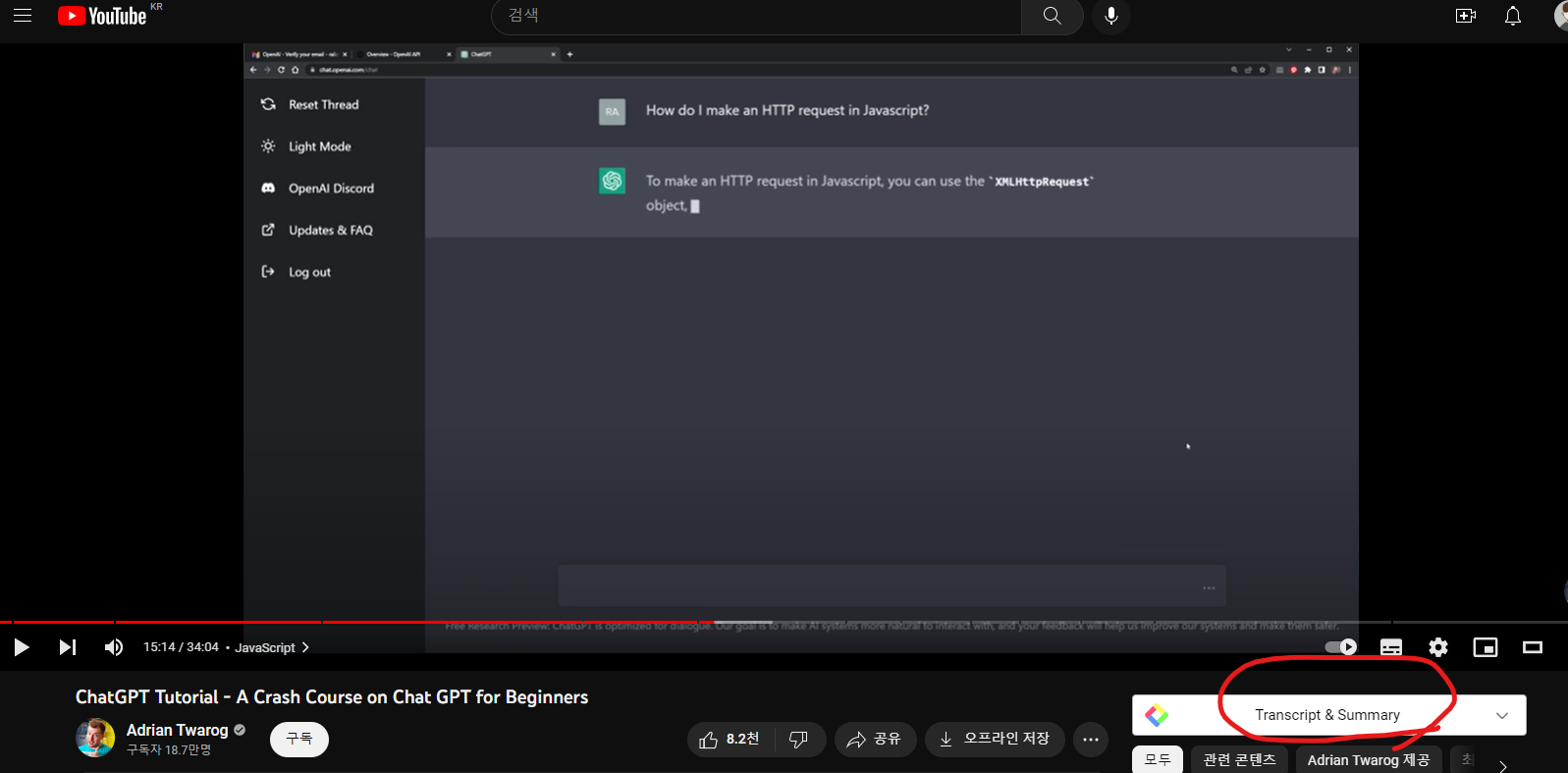Go to the YouTube home logo
The height and width of the screenshot is (773, 1568).
point(102,16)
